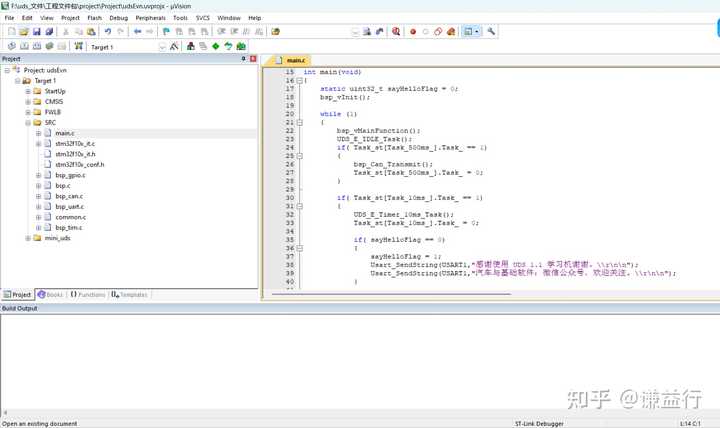Click the Navigate Back blue arrow icon

tap(137, 32)
